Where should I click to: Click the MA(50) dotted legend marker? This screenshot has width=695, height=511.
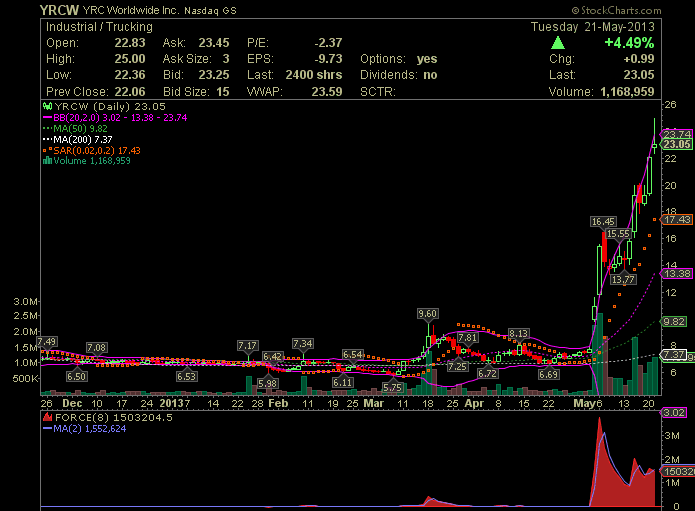click(x=46, y=127)
